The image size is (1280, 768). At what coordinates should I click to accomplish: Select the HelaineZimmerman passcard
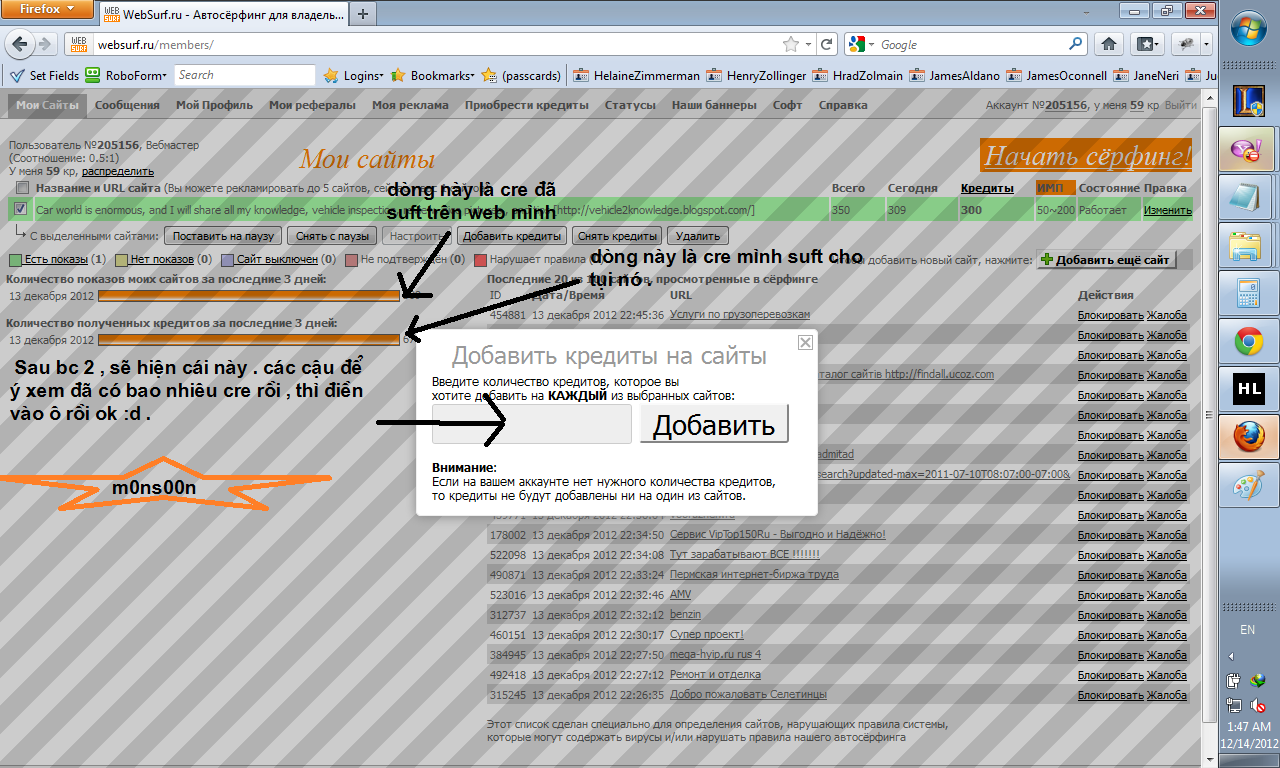click(635, 75)
